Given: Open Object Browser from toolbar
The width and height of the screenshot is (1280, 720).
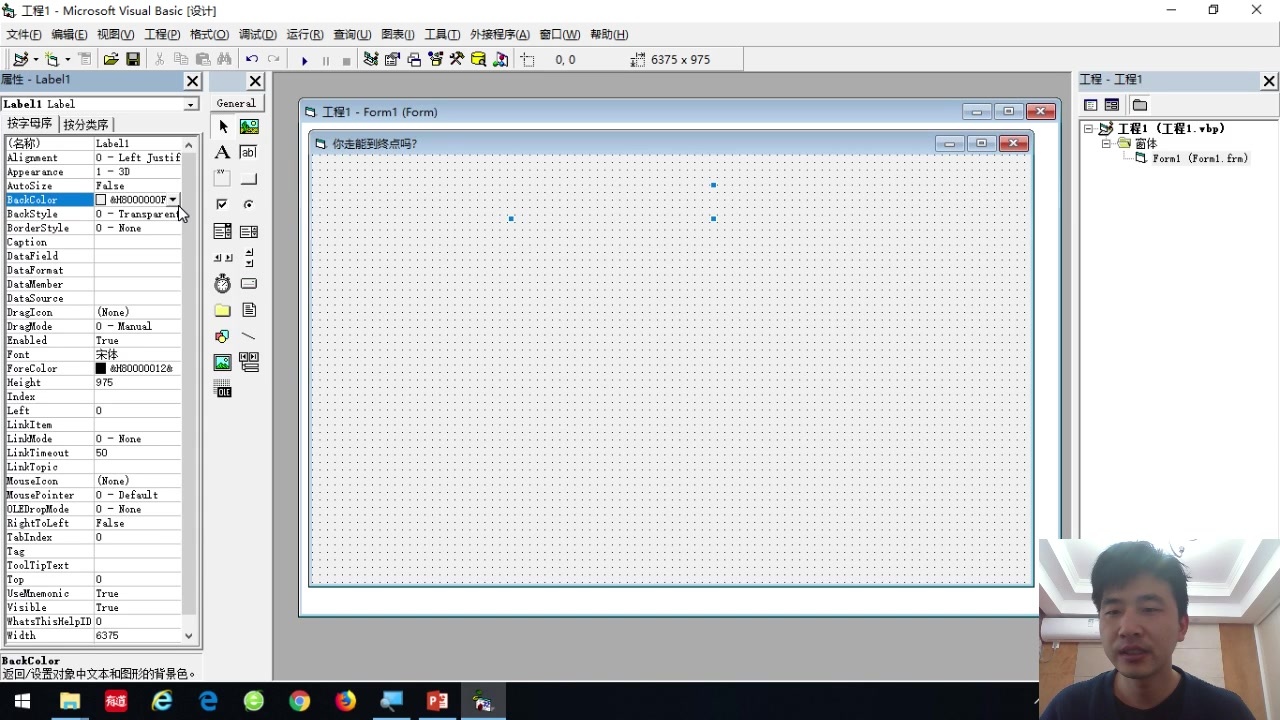Looking at the screenshot, I should [436, 60].
